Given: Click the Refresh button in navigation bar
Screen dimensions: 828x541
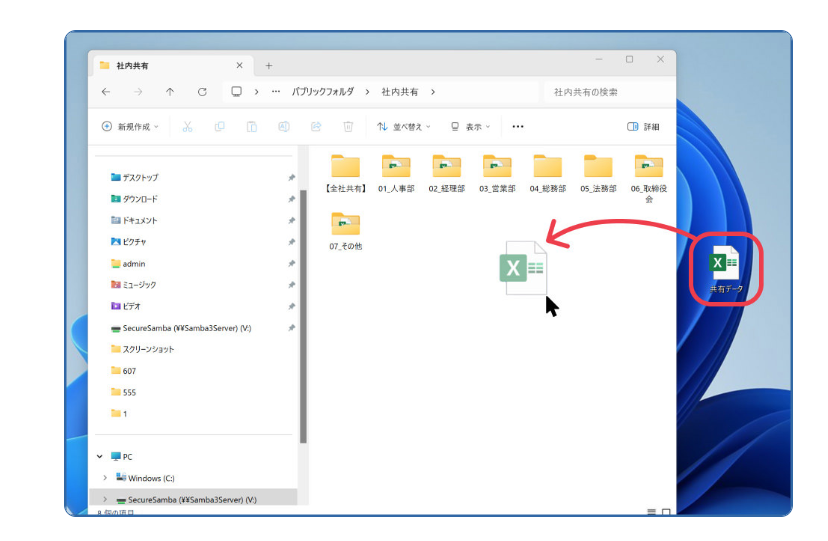Looking at the screenshot, I should tap(202, 92).
